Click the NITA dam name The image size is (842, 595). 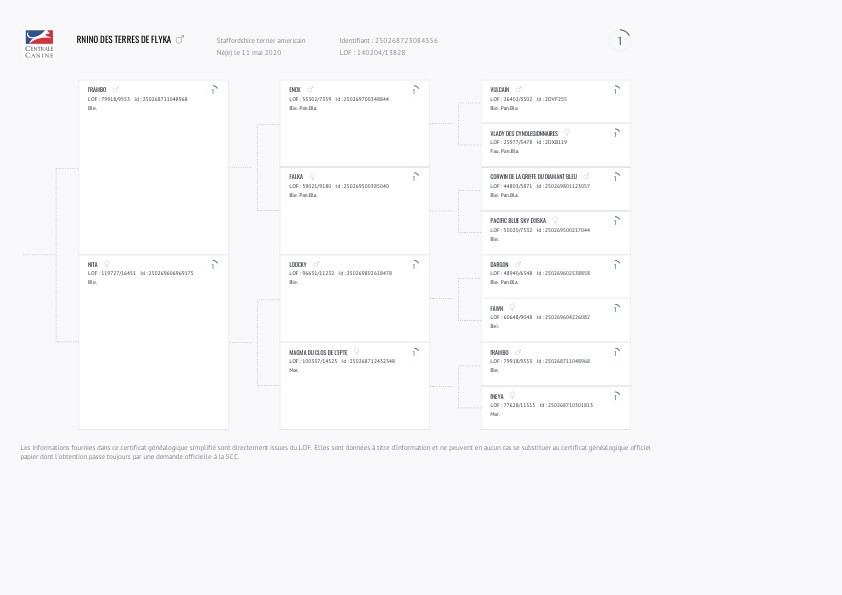(x=93, y=265)
